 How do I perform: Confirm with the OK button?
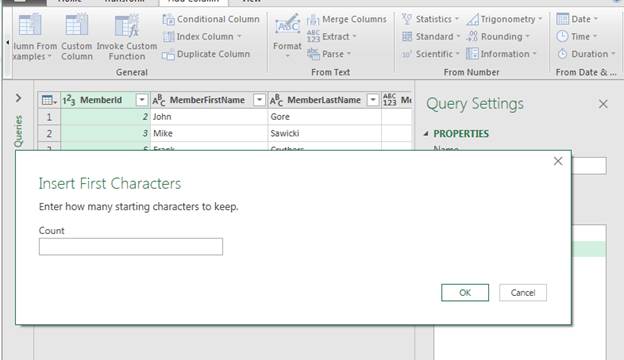click(465, 293)
